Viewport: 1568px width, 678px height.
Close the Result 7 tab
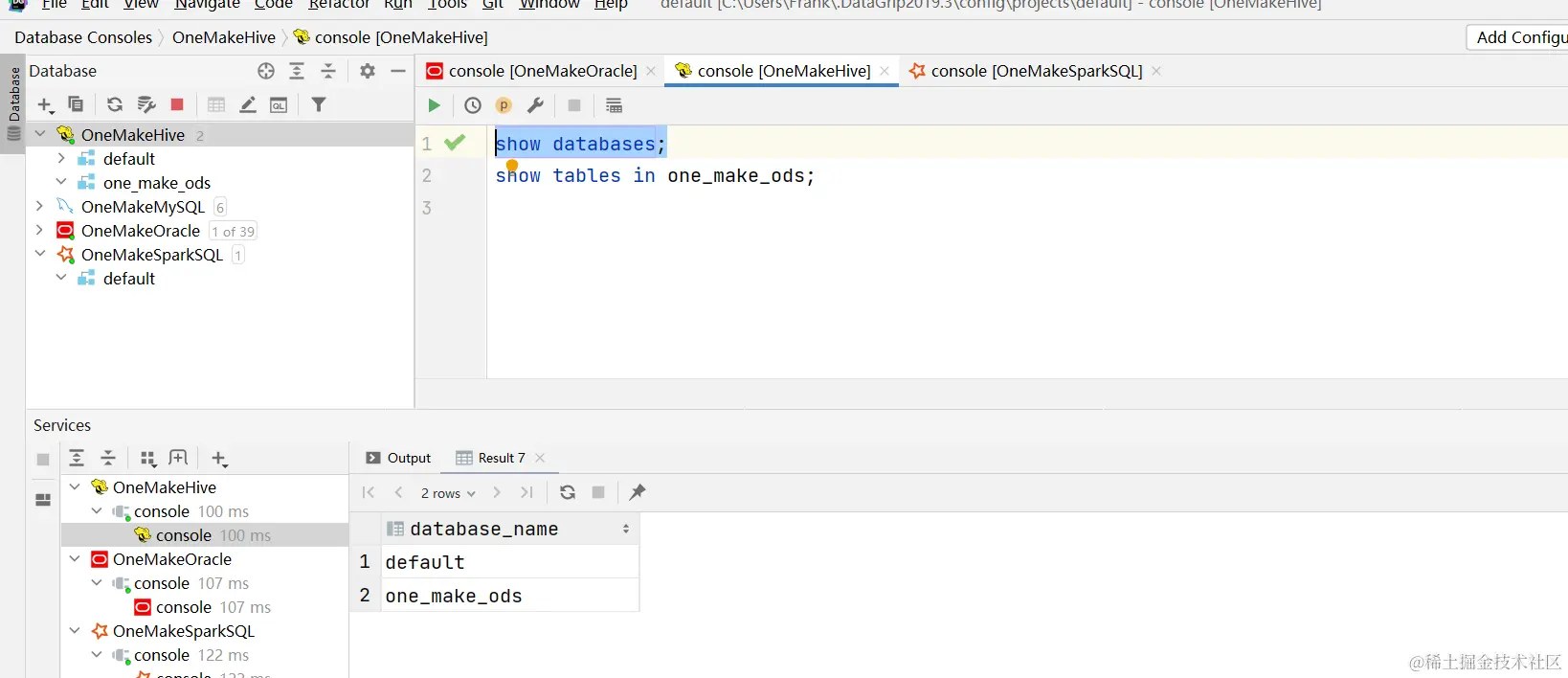pos(540,458)
